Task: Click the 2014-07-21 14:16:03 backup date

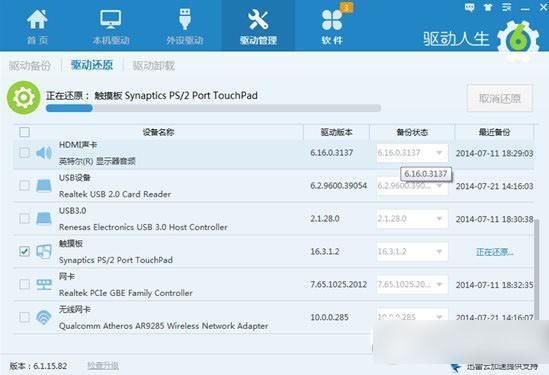Action: (494, 186)
